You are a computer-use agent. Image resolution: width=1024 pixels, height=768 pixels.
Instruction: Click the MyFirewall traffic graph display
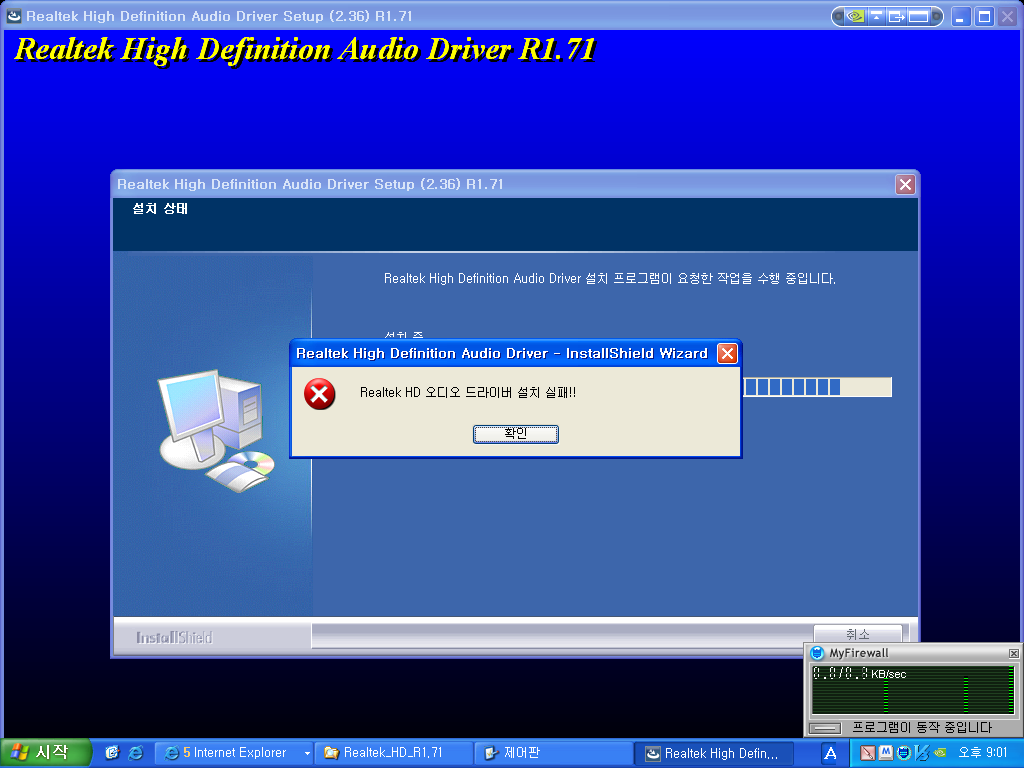pos(913,690)
